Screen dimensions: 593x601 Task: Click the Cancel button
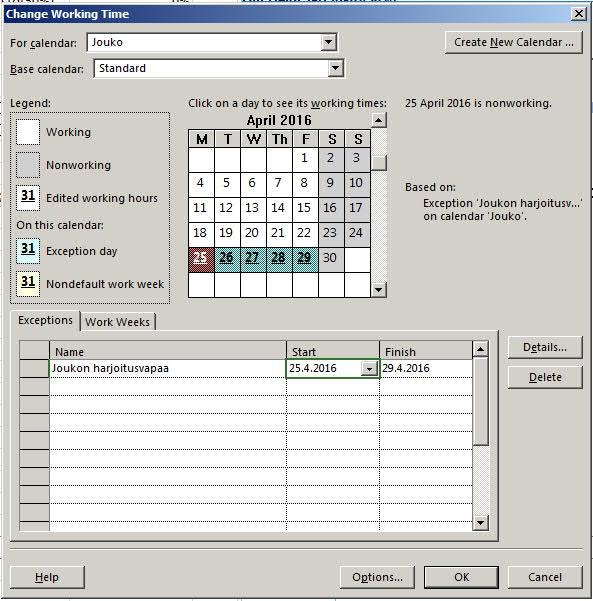(x=545, y=577)
